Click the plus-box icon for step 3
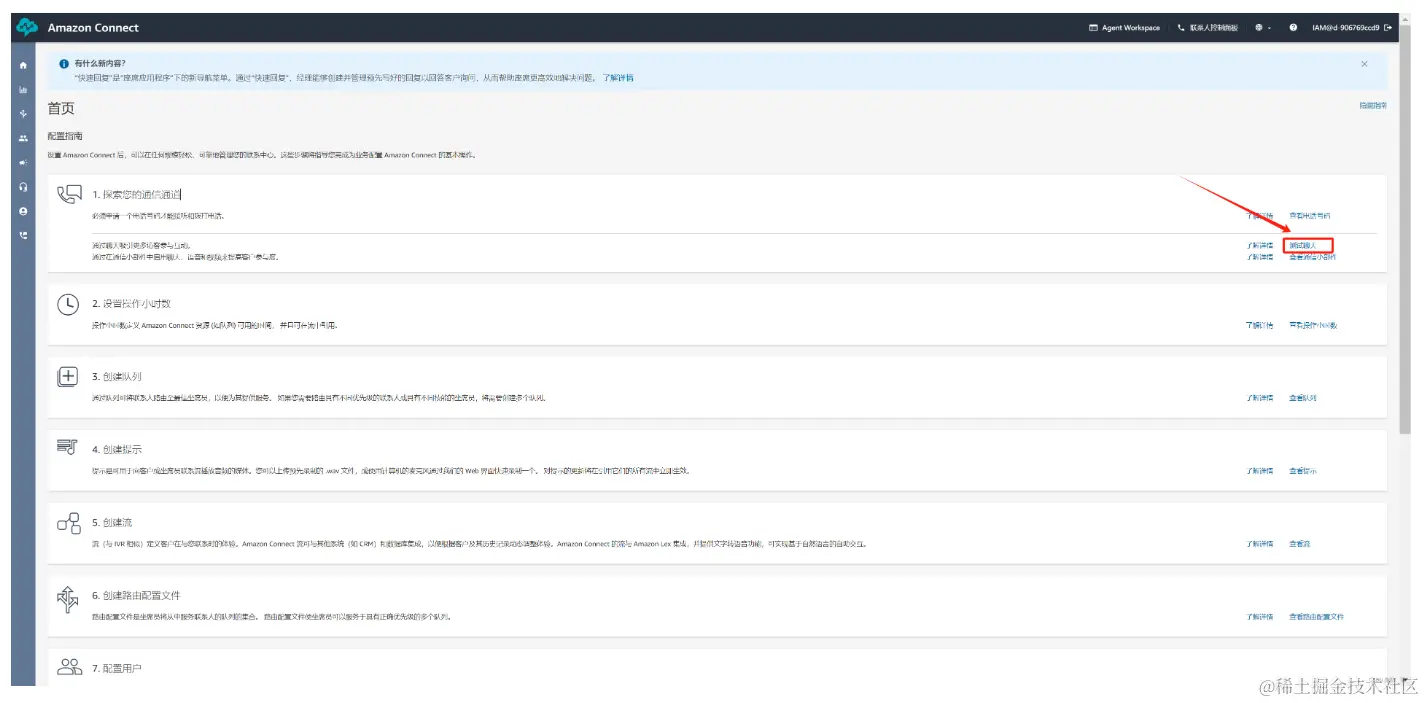The height and width of the screenshot is (703, 1425). tap(68, 377)
